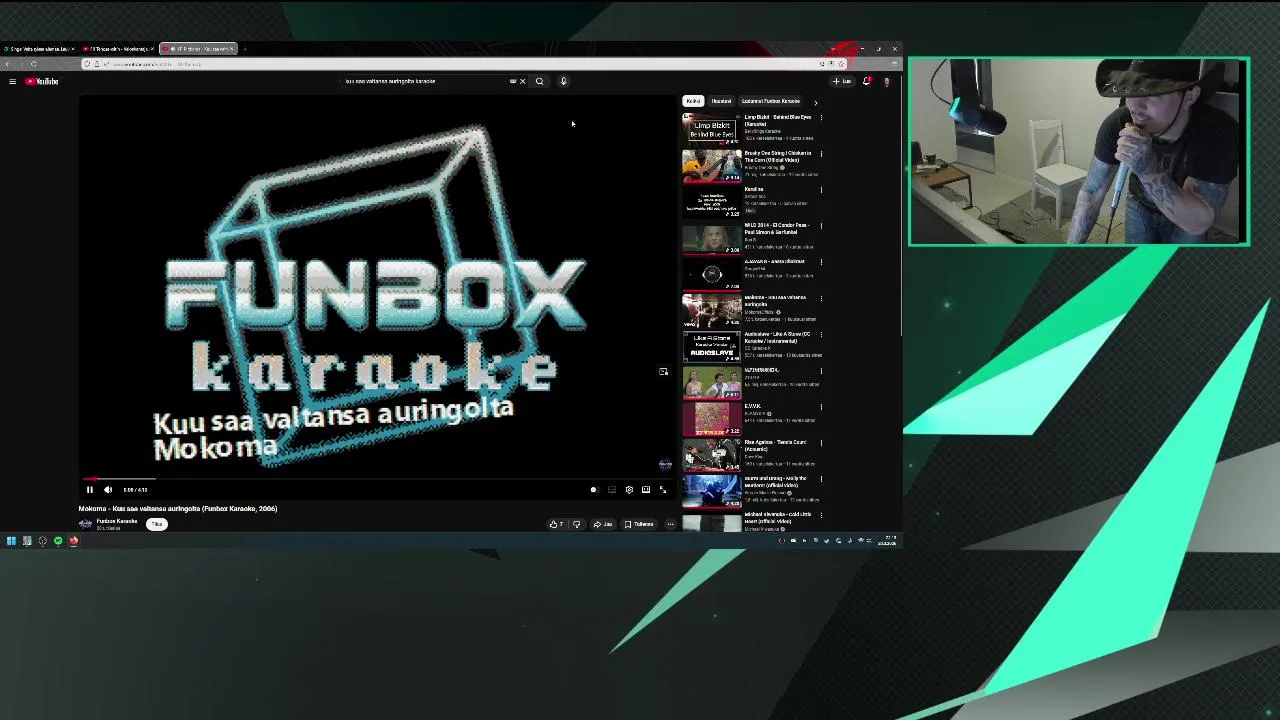Mute the video player volume

108,490
